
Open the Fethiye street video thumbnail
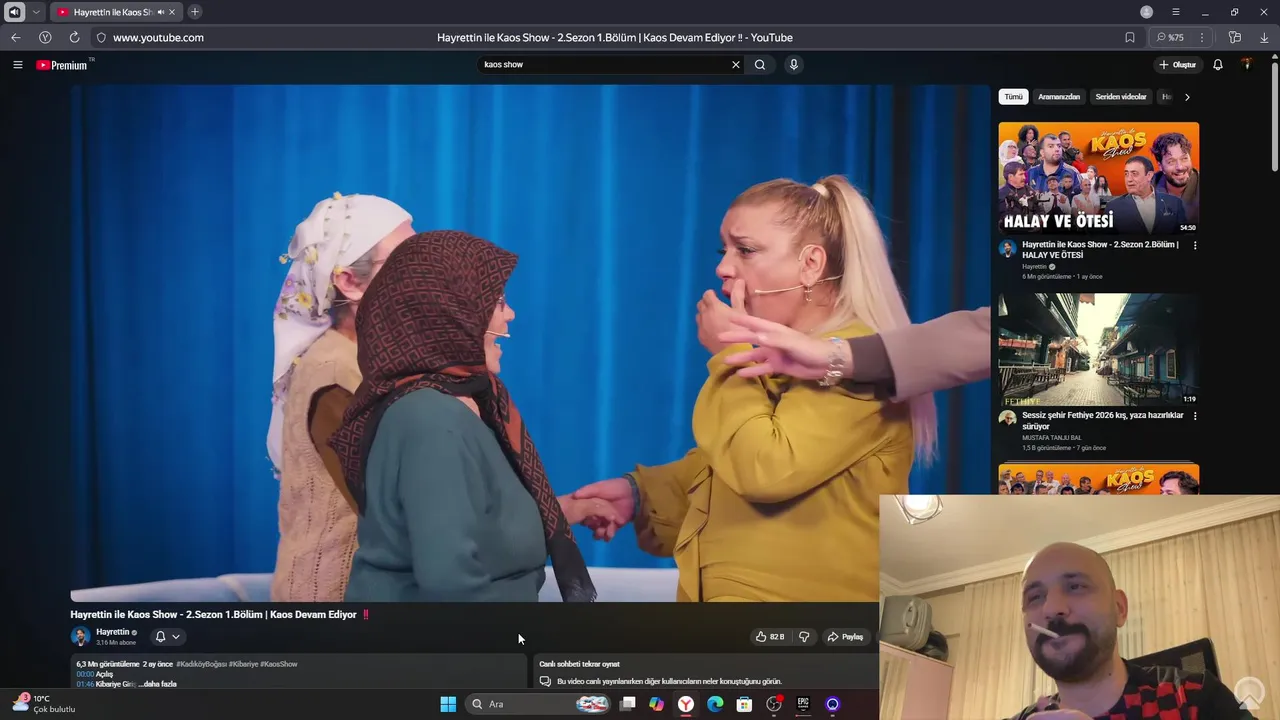pyautogui.click(x=1098, y=349)
